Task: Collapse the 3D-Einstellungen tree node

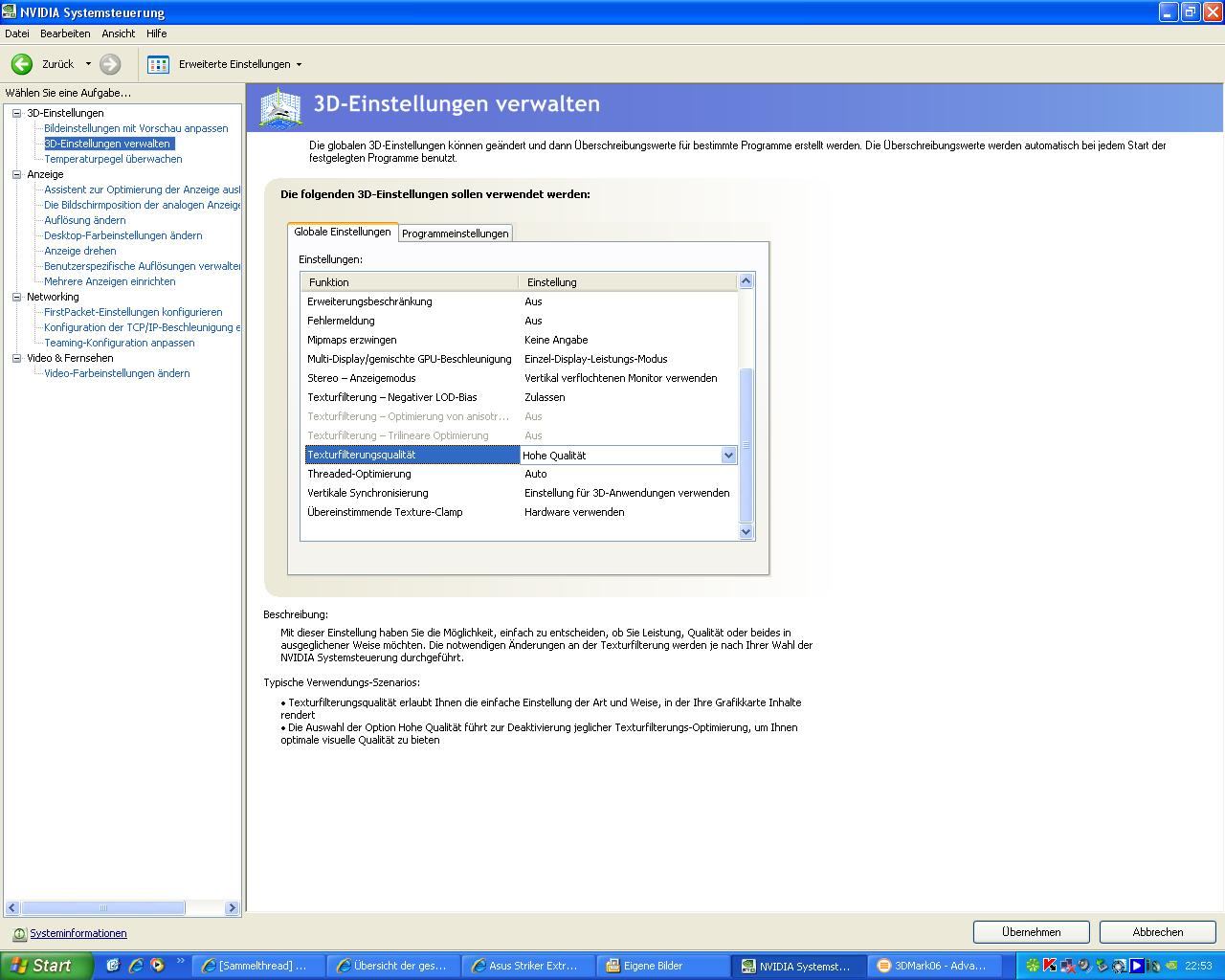Action: pyautogui.click(x=16, y=113)
